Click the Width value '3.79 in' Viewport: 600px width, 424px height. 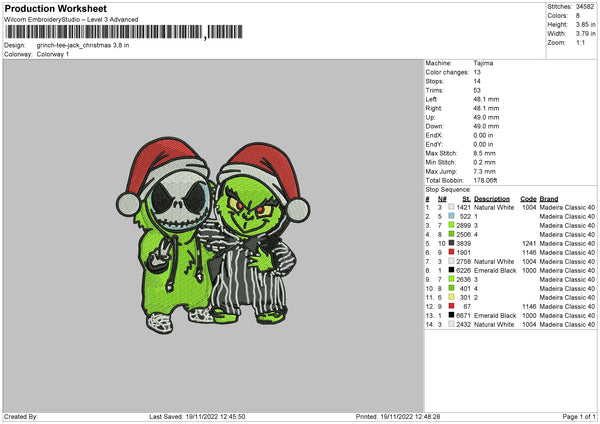pos(585,34)
